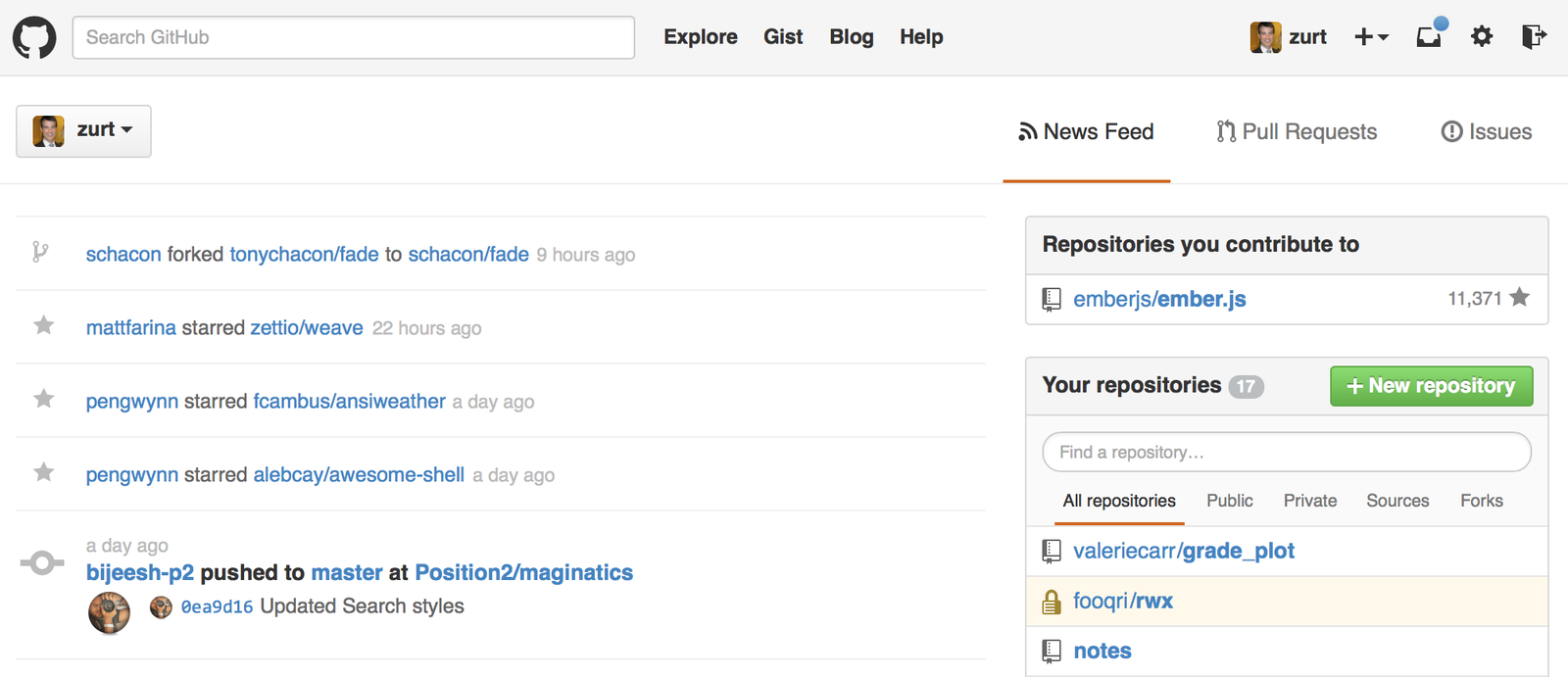
Task: Open the create new plus menu
Action: click(1371, 36)
